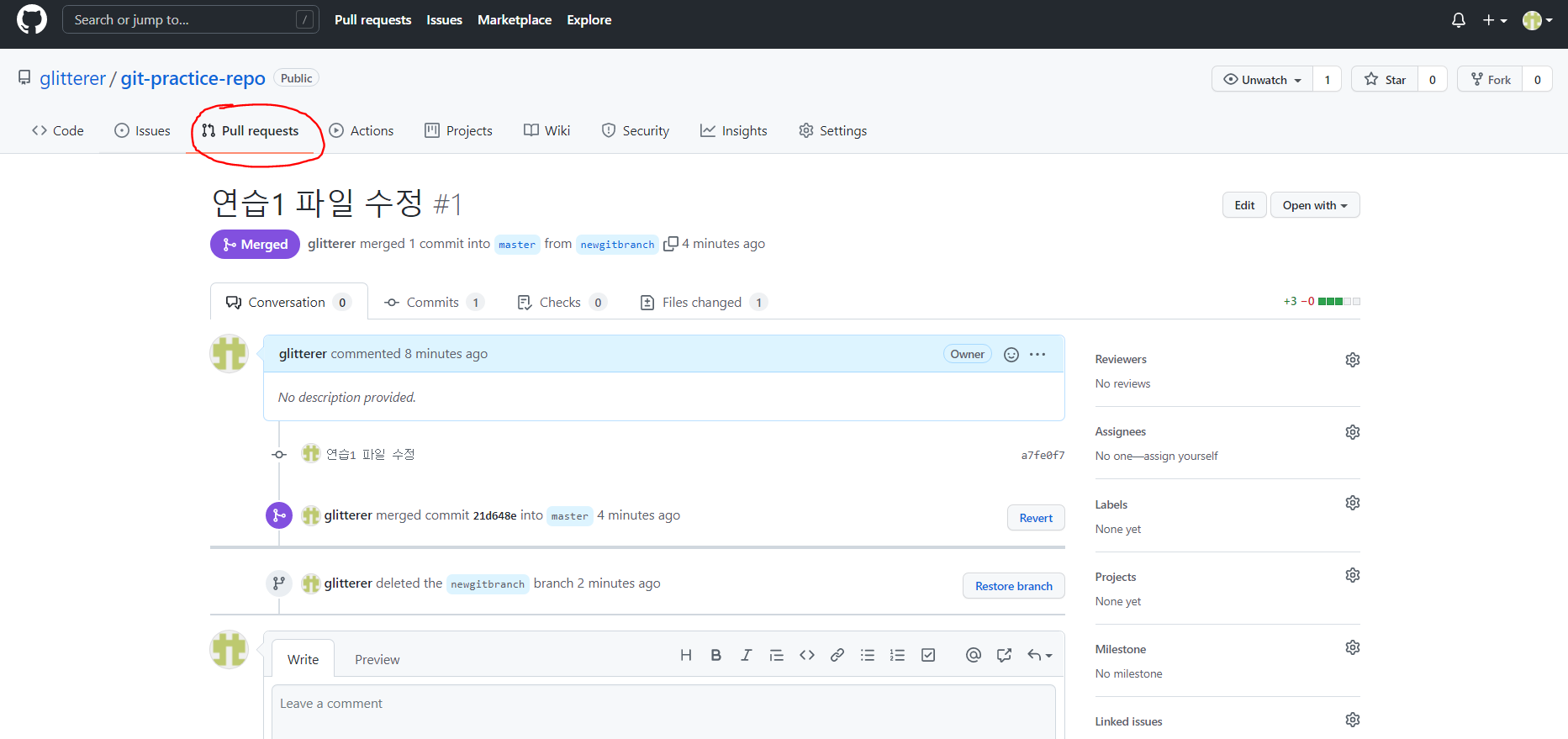Click Restore branch button

coord(1014,586)
